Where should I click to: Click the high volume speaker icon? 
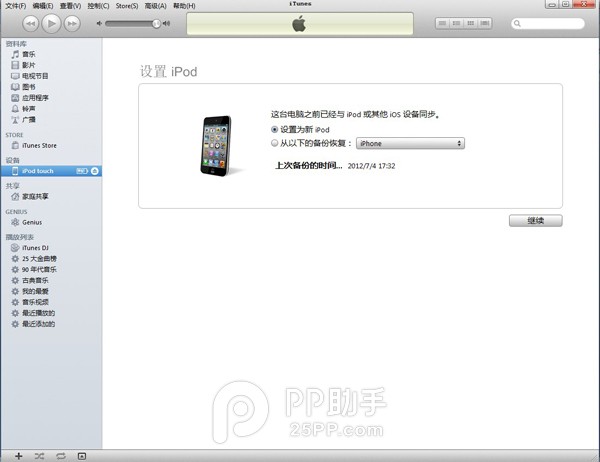(166, 23)
